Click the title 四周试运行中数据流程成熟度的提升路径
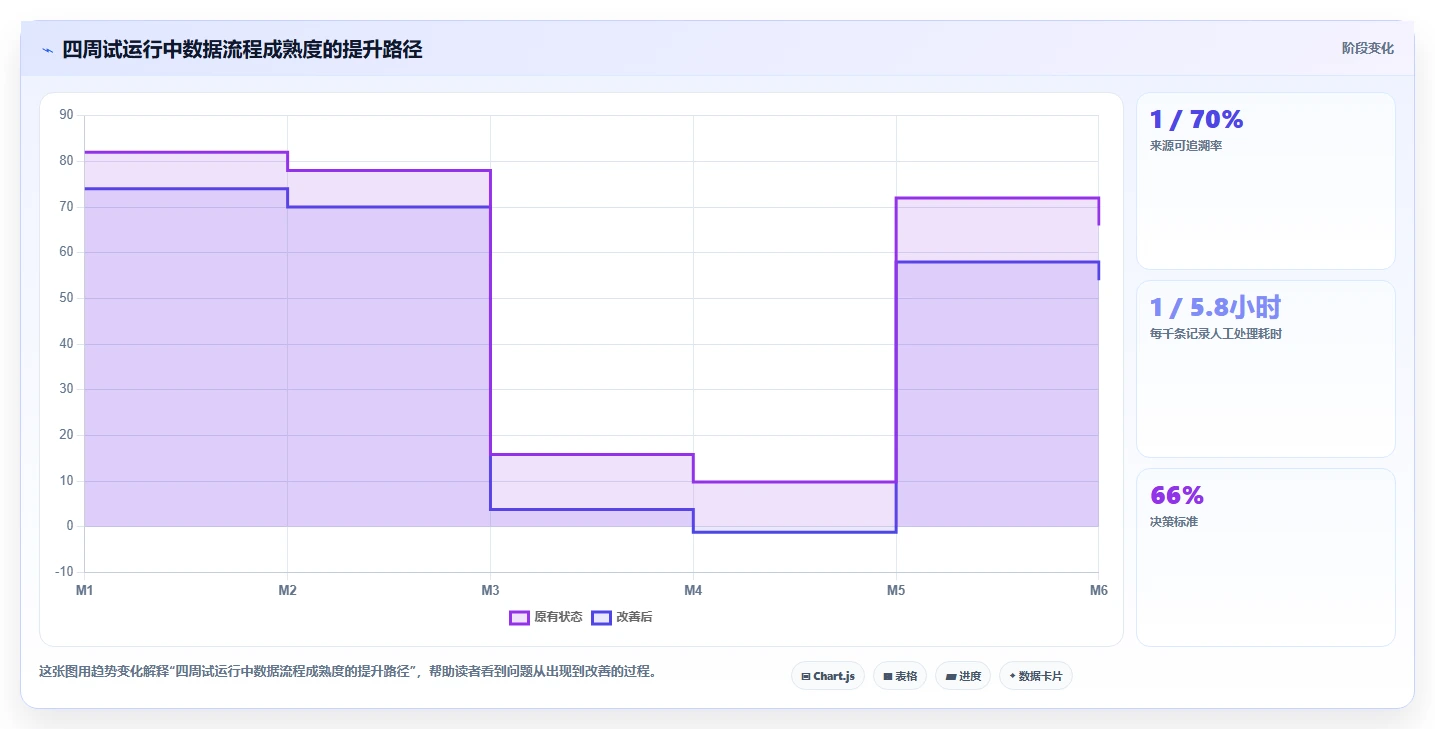This screenshot has width=1435, height=729. [x=242, y=49]
